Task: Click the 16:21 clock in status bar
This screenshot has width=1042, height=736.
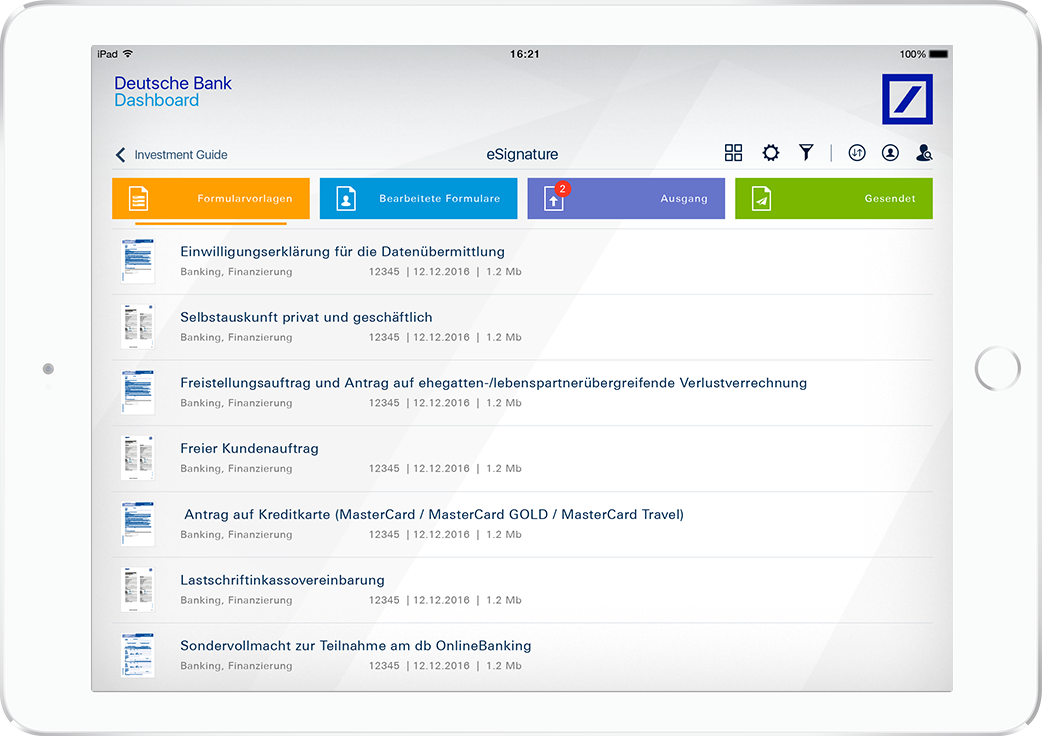Action: point(524,54)
